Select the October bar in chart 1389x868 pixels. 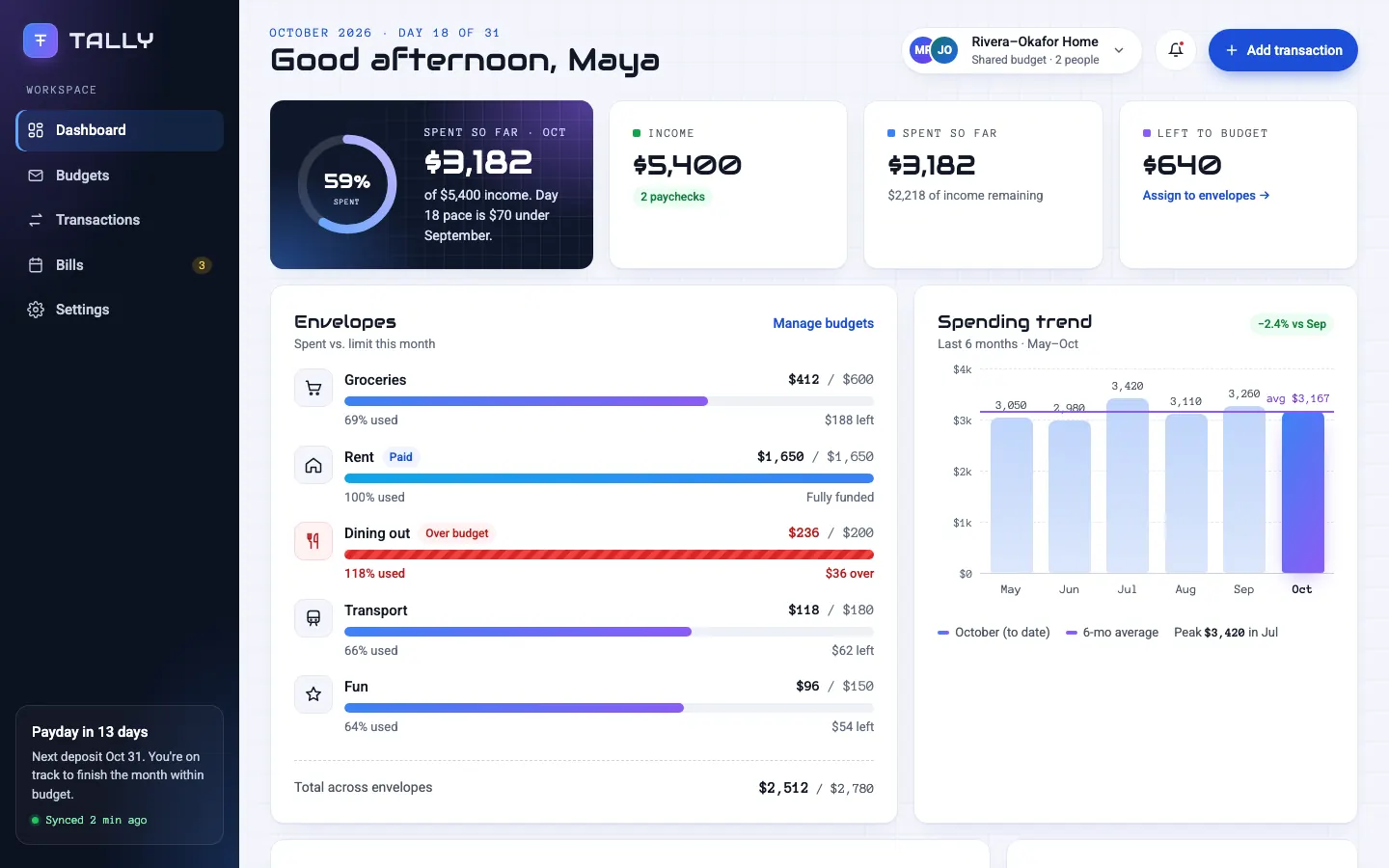coord(1302,492)
